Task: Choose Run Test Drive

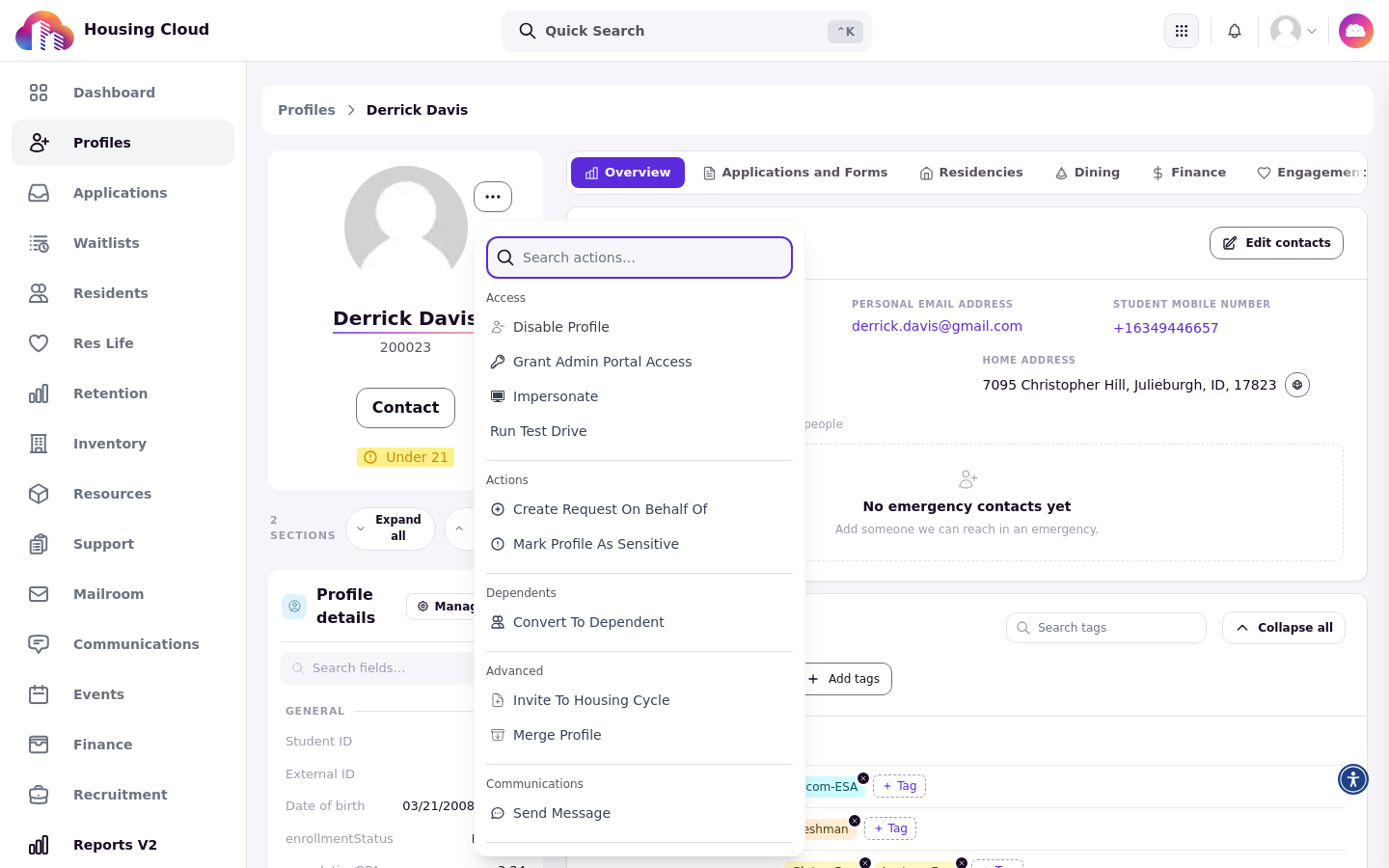Action: point(640,431)
